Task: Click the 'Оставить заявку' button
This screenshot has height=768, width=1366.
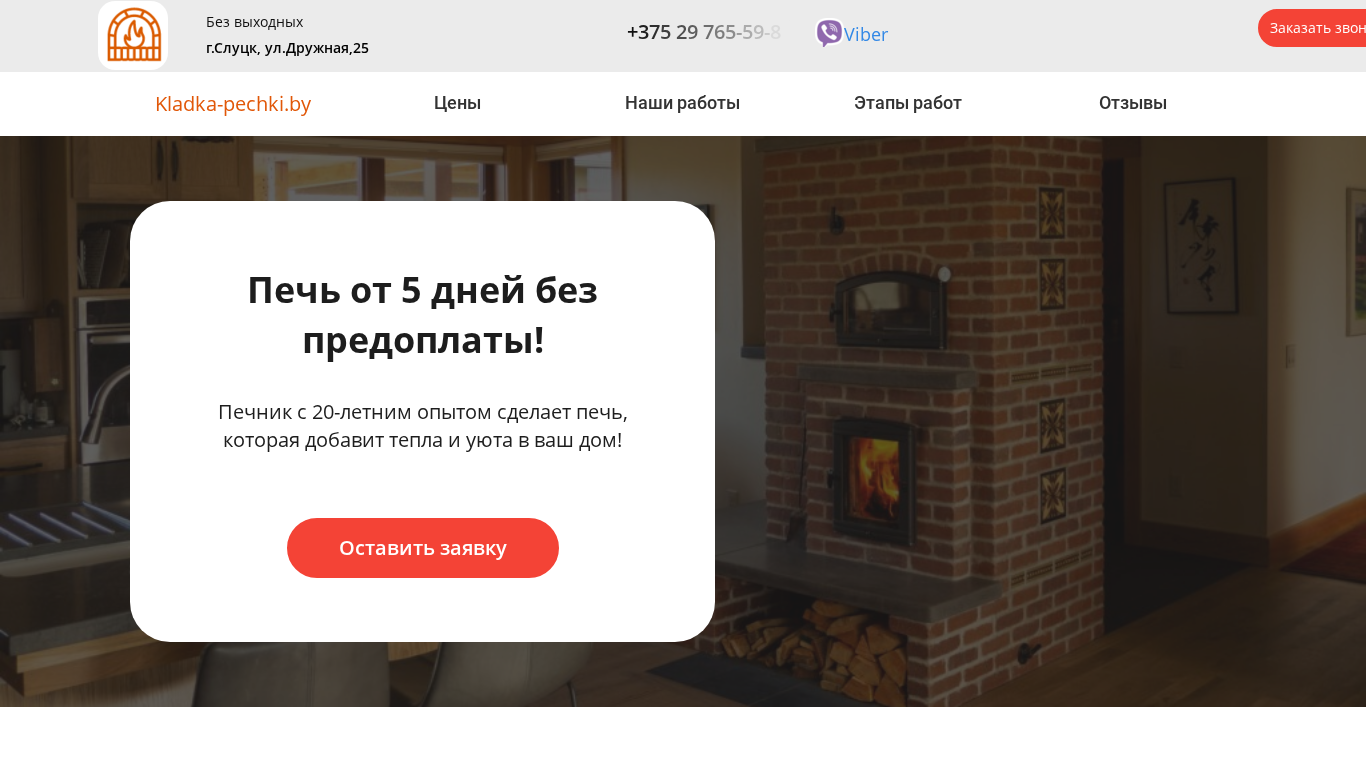Action: coord(423,548)
